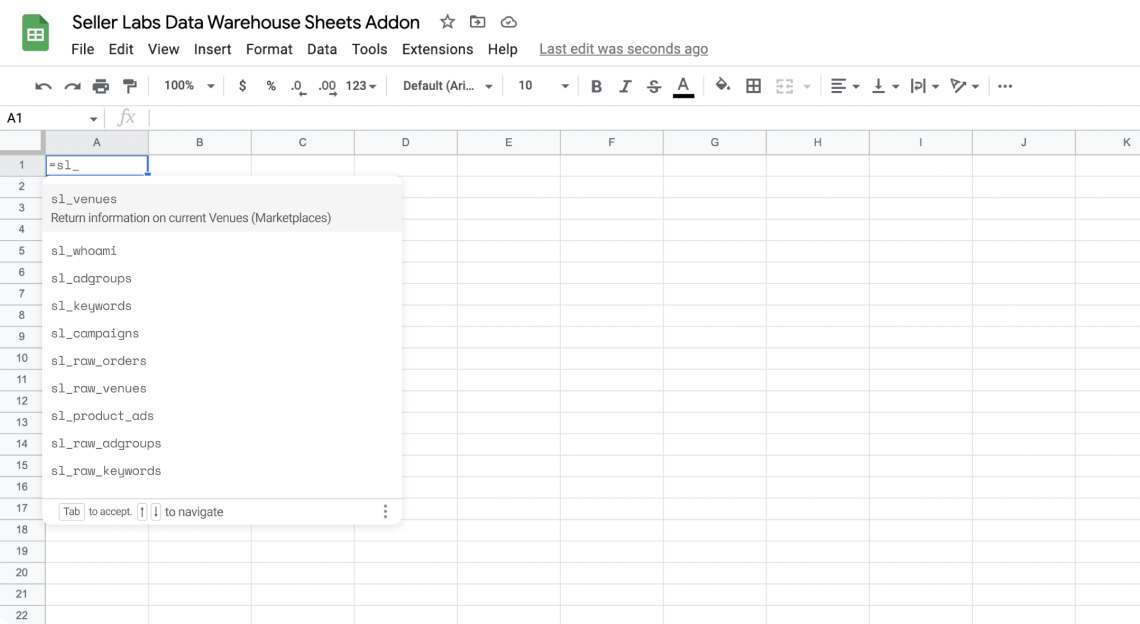The height and width of the screenshot is (624, 1140).
Task: Toggle italic formatting
Action: [625, 86]
